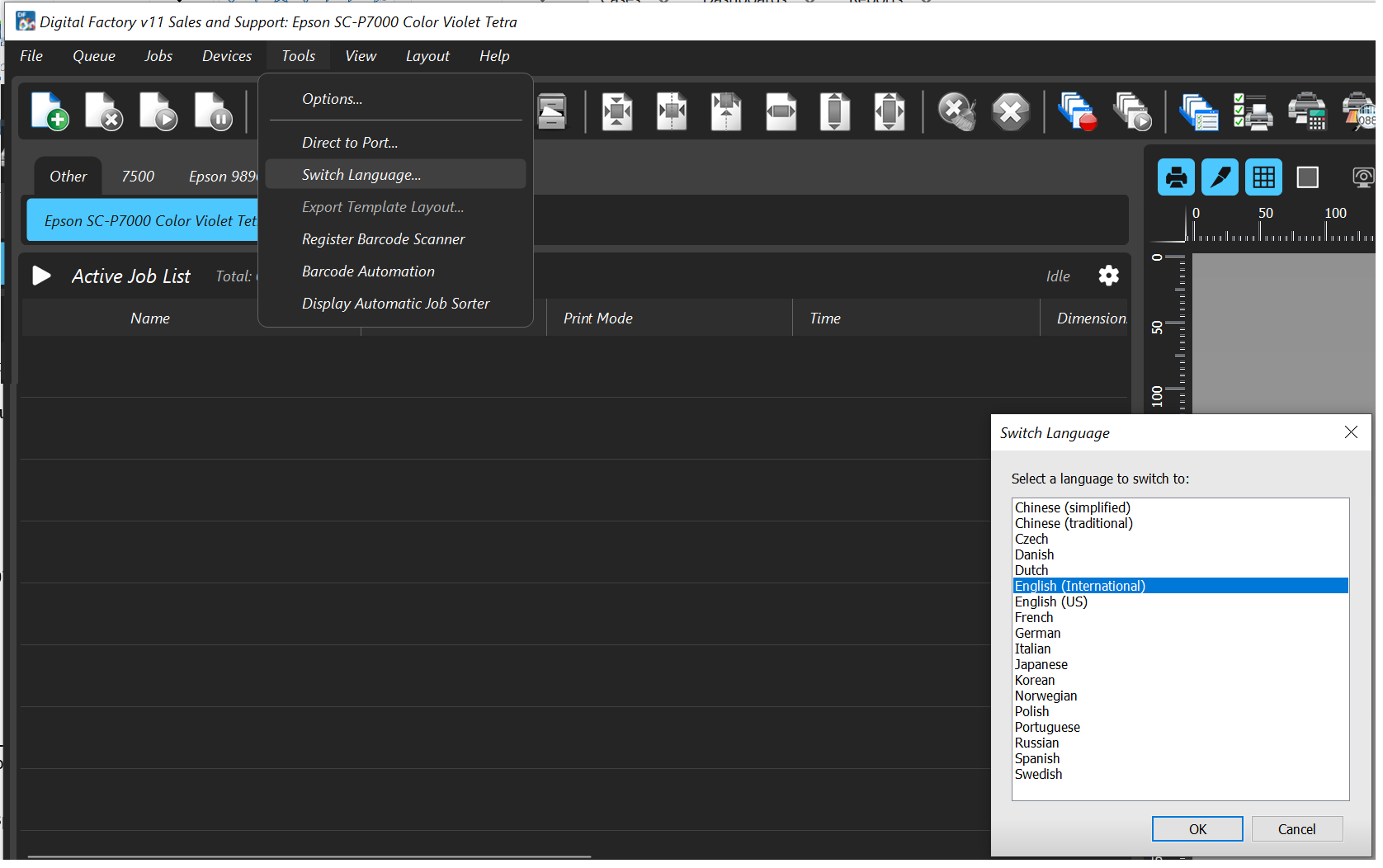Click the center horizontally layout icon

672,111
